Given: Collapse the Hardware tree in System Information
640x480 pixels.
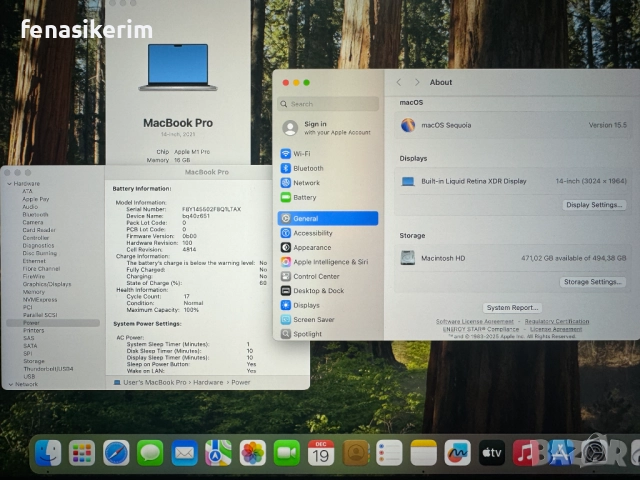Looking at the screenshot, I should pos(9,184).
